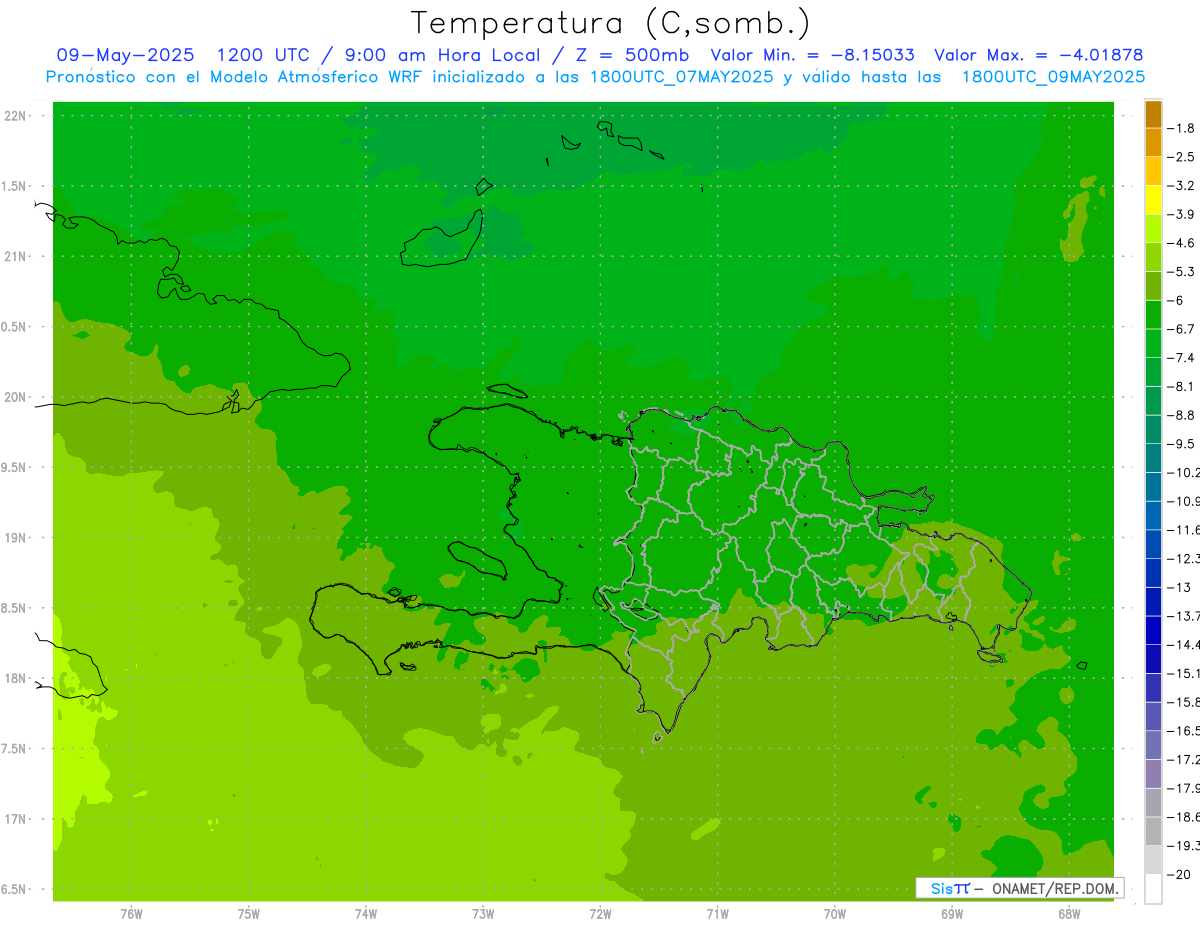Click the "21N" latitude label
Image resolution: width=1200 pixels, height=927 pixels.
click(x=15, y=257)
